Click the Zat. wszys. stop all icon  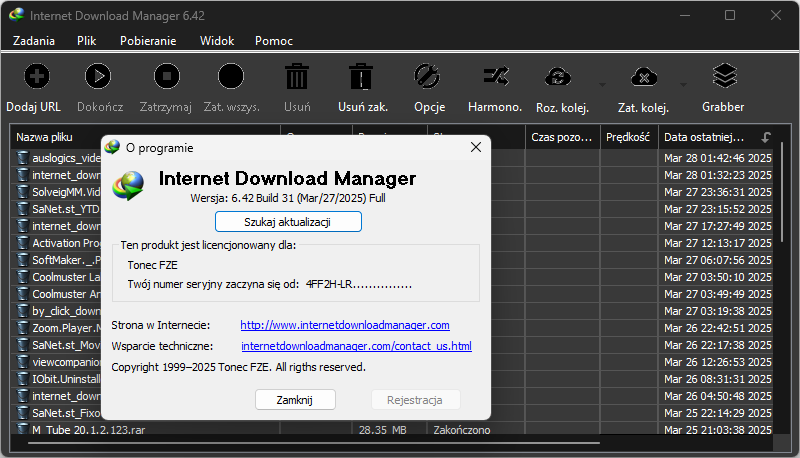231,77
